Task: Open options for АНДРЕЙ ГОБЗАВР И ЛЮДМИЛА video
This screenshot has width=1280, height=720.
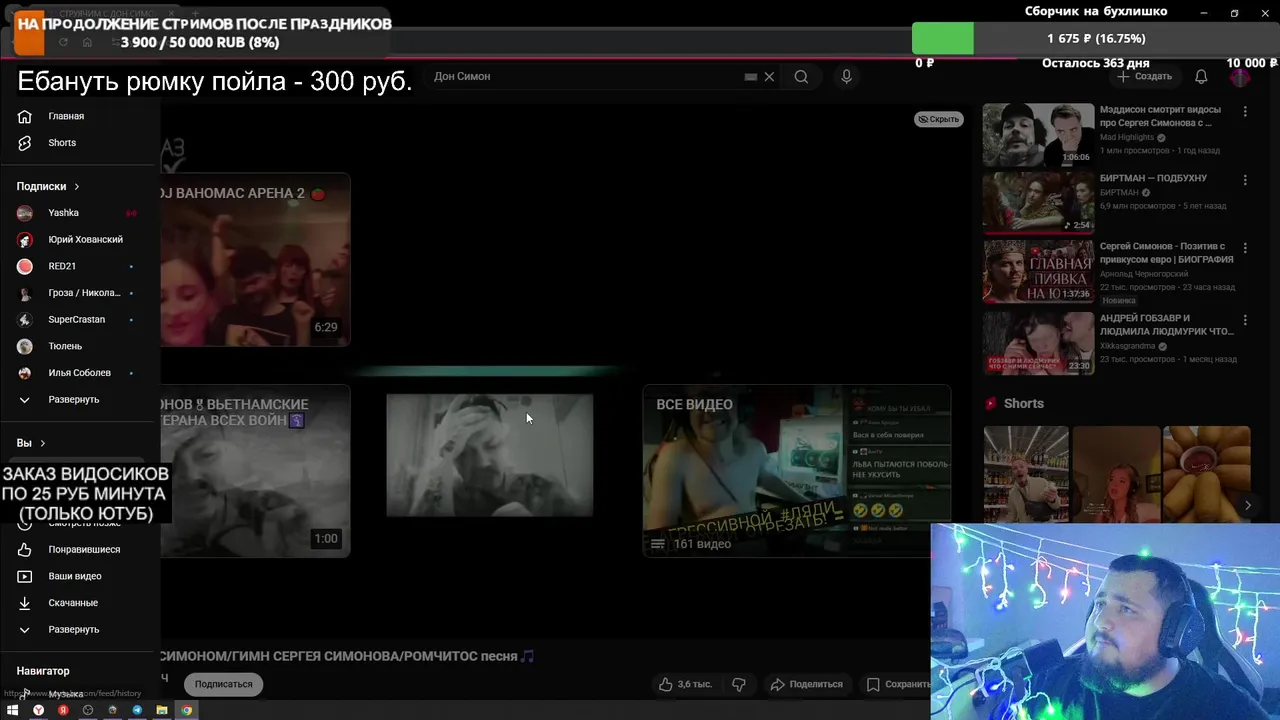Action: tap(1245, 320)
